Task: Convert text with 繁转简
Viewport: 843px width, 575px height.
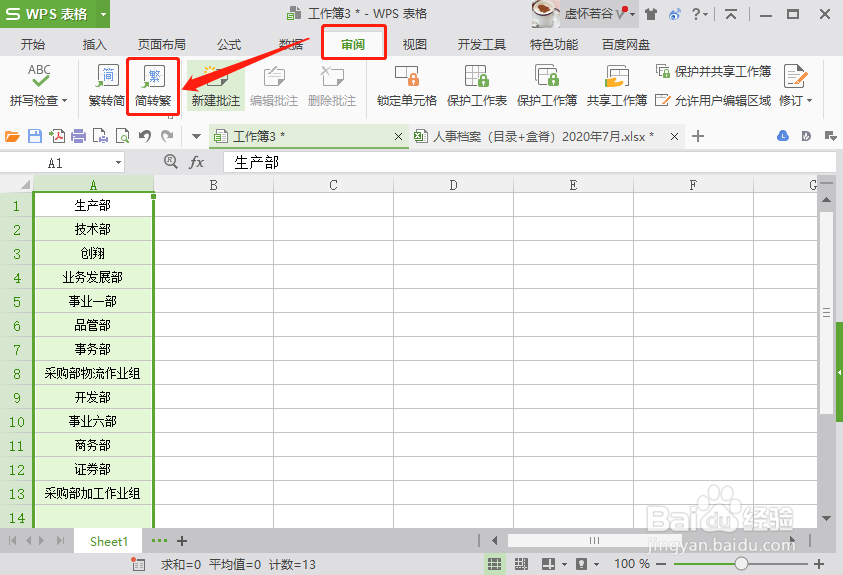Action: point(107,85)
